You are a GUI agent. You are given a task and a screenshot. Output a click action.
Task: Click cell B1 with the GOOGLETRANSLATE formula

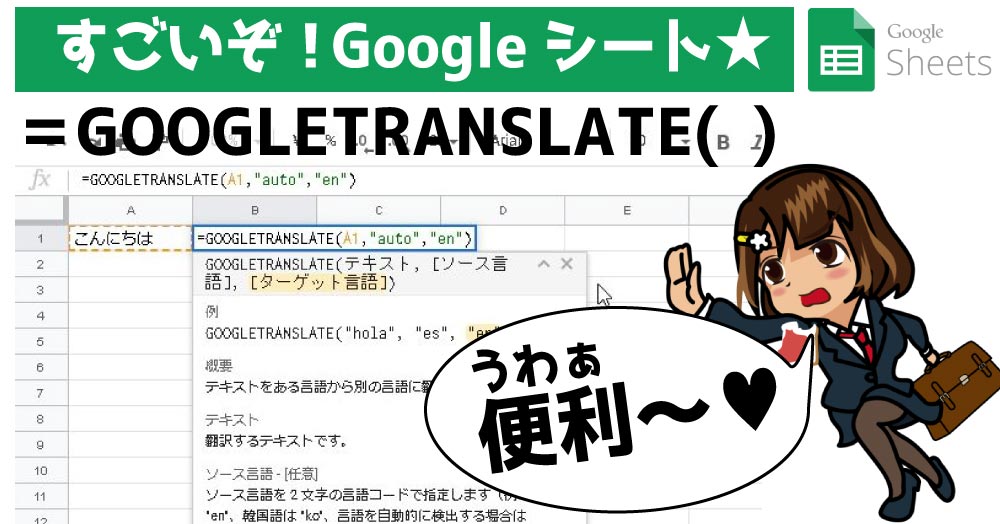(x=334, y=238)
